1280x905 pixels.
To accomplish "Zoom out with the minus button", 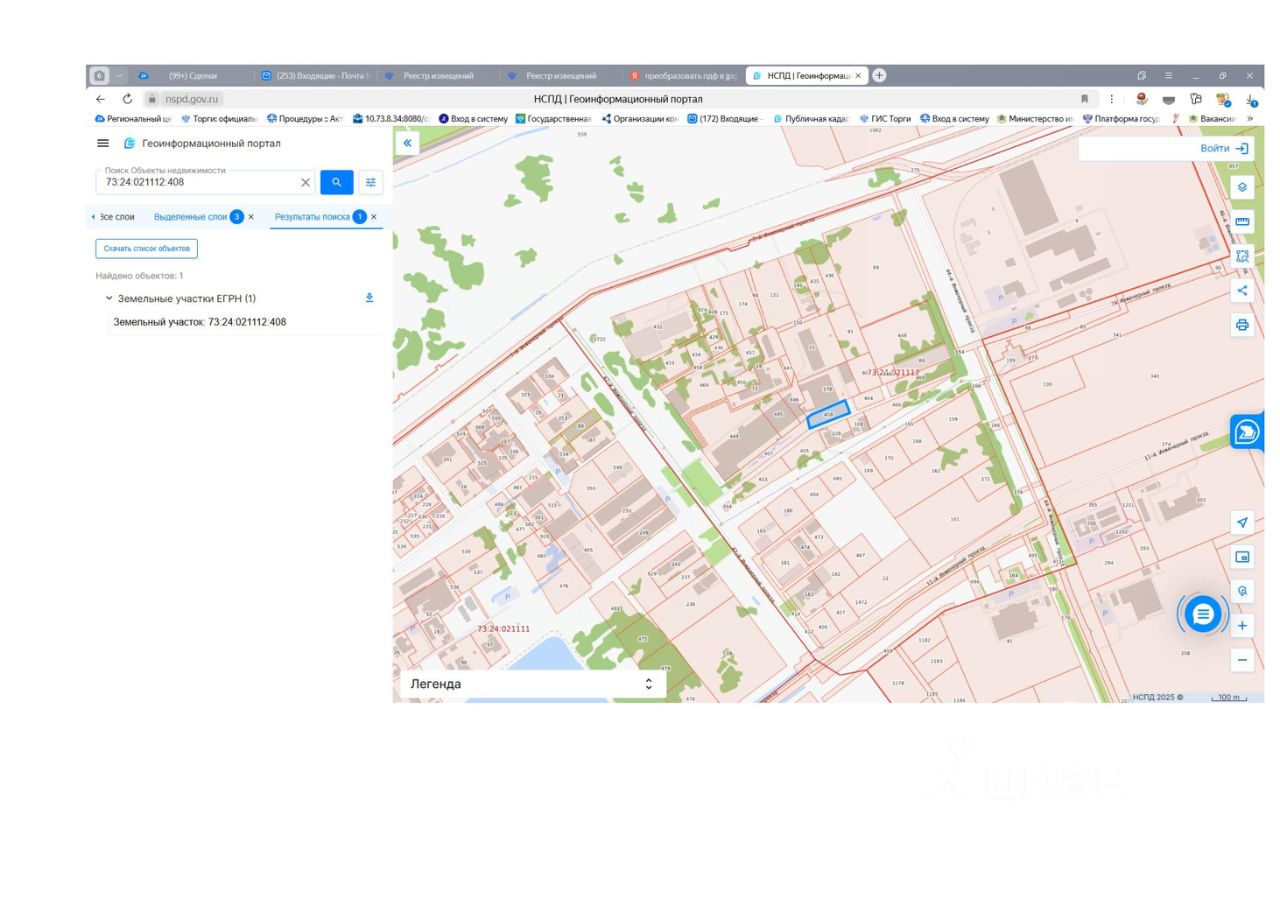I will tap(1242, 659).
